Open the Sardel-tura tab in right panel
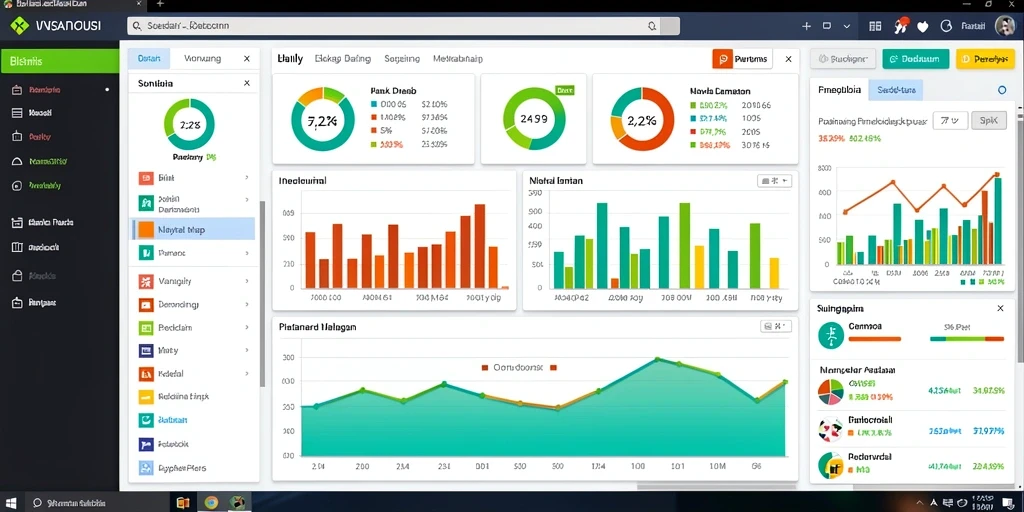This screenshot has width=1024, height=512. coord(895,90)
